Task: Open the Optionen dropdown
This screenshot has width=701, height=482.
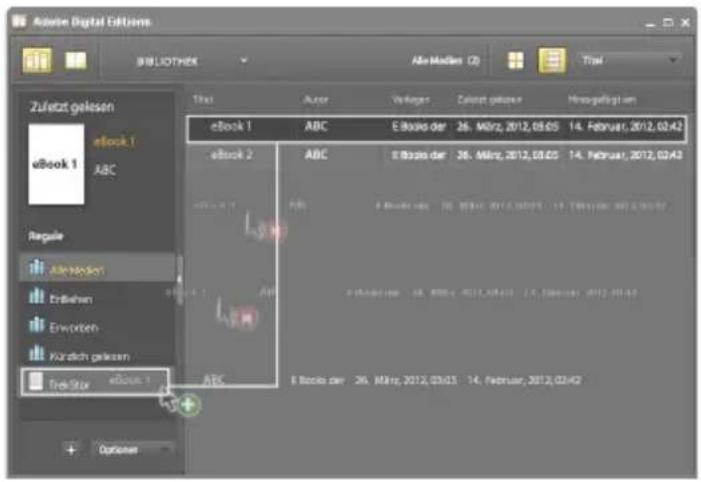Action: click(132, 449)
